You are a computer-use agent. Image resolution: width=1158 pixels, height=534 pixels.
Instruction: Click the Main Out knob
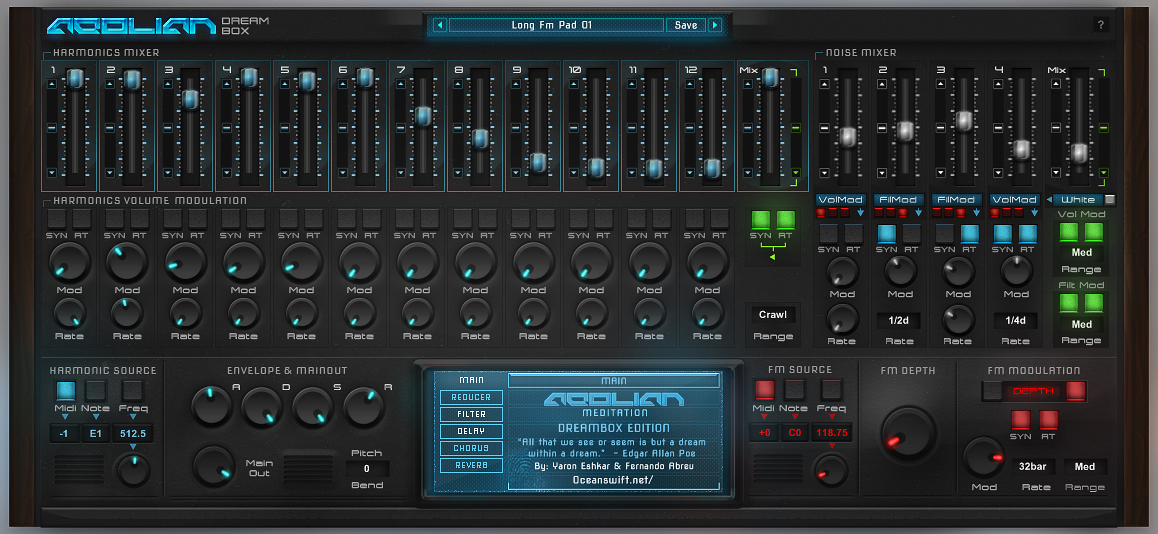pyautogui.click(x=212, y=465)
